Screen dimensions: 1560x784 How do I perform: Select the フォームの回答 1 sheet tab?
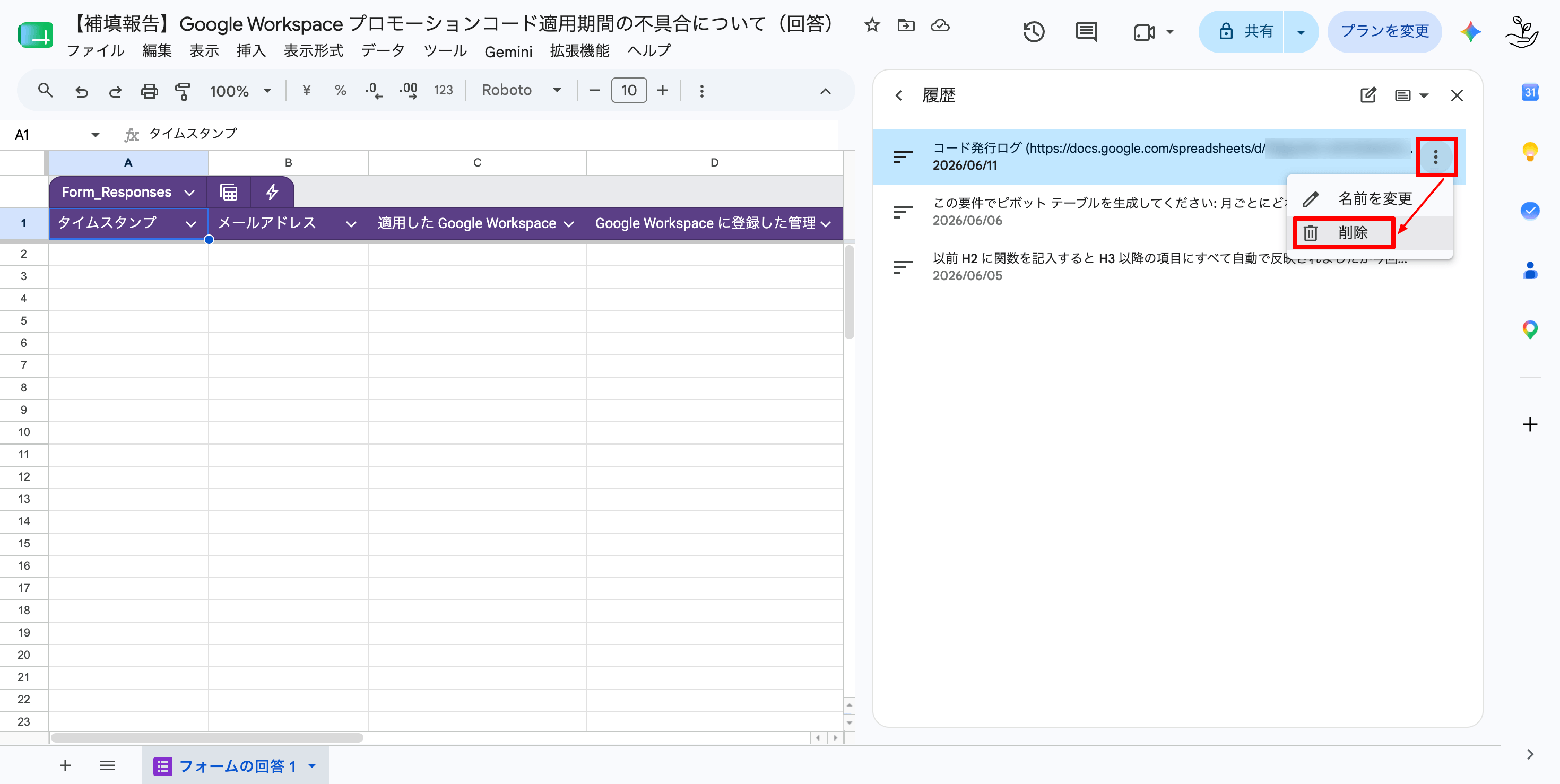(x=235, y=766)
